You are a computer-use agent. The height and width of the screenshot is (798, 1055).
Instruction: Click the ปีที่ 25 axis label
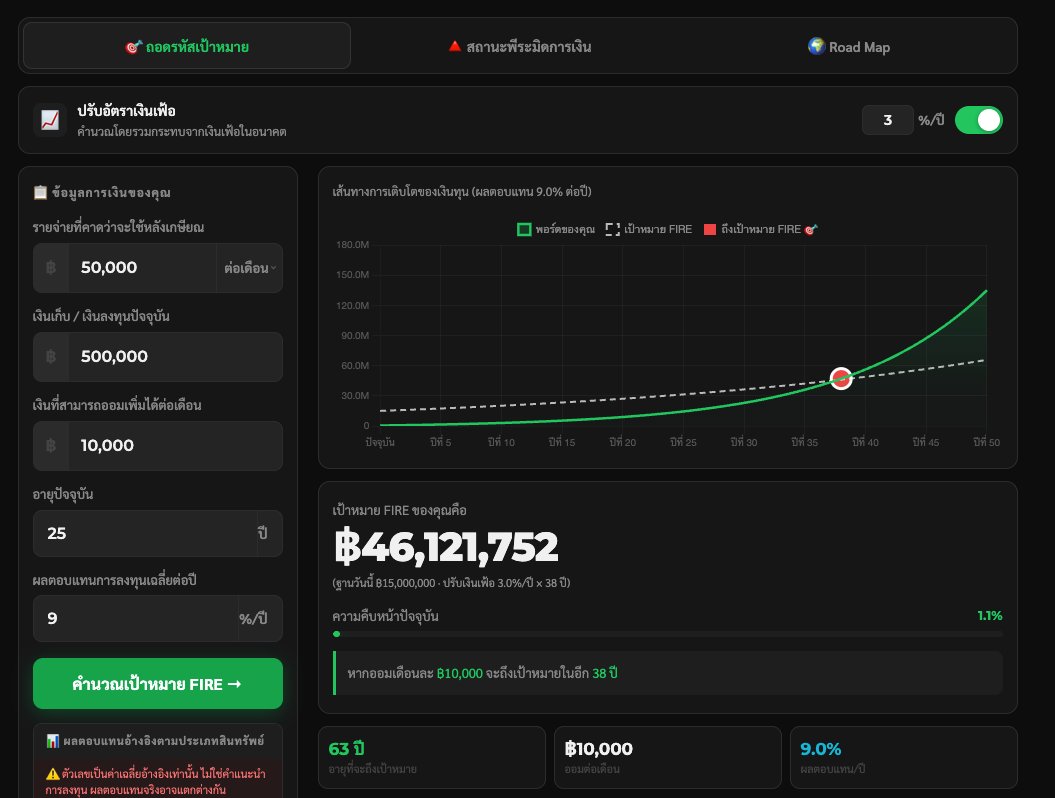[x=683, y=442]
